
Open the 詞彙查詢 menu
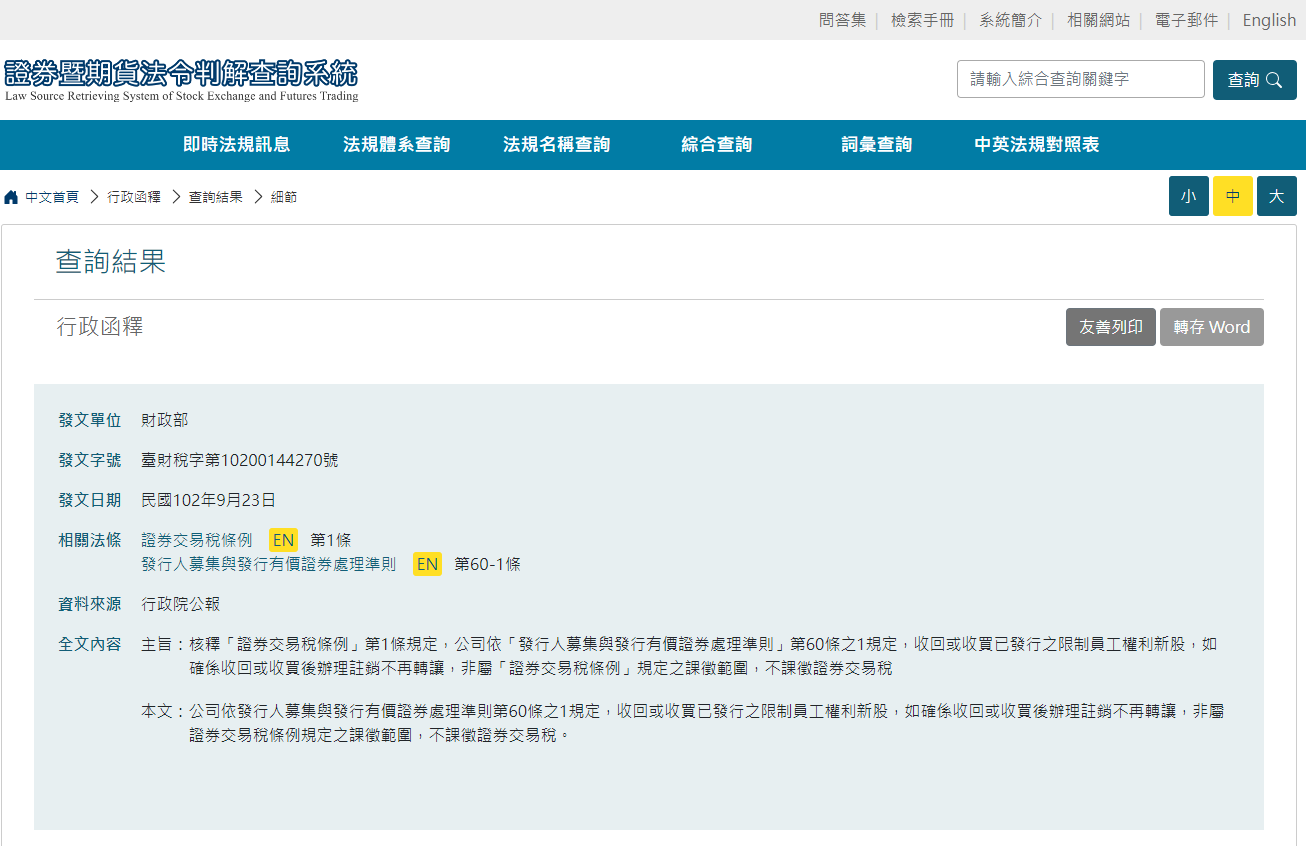click(877, 145)
